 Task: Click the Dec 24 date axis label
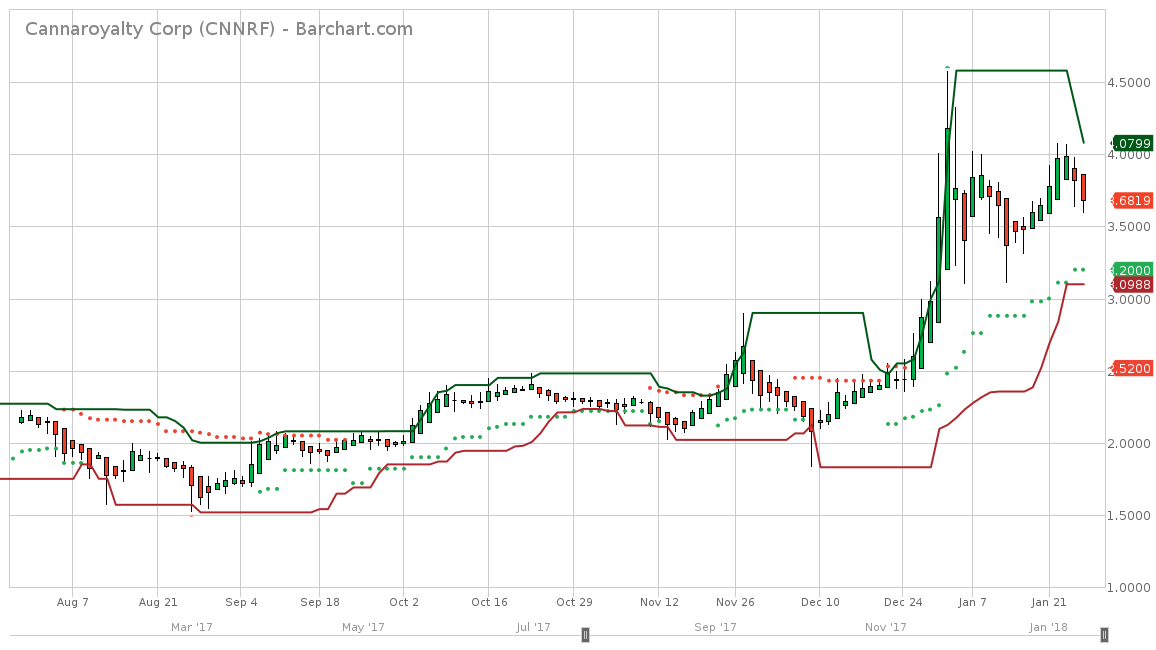(903, 602)
